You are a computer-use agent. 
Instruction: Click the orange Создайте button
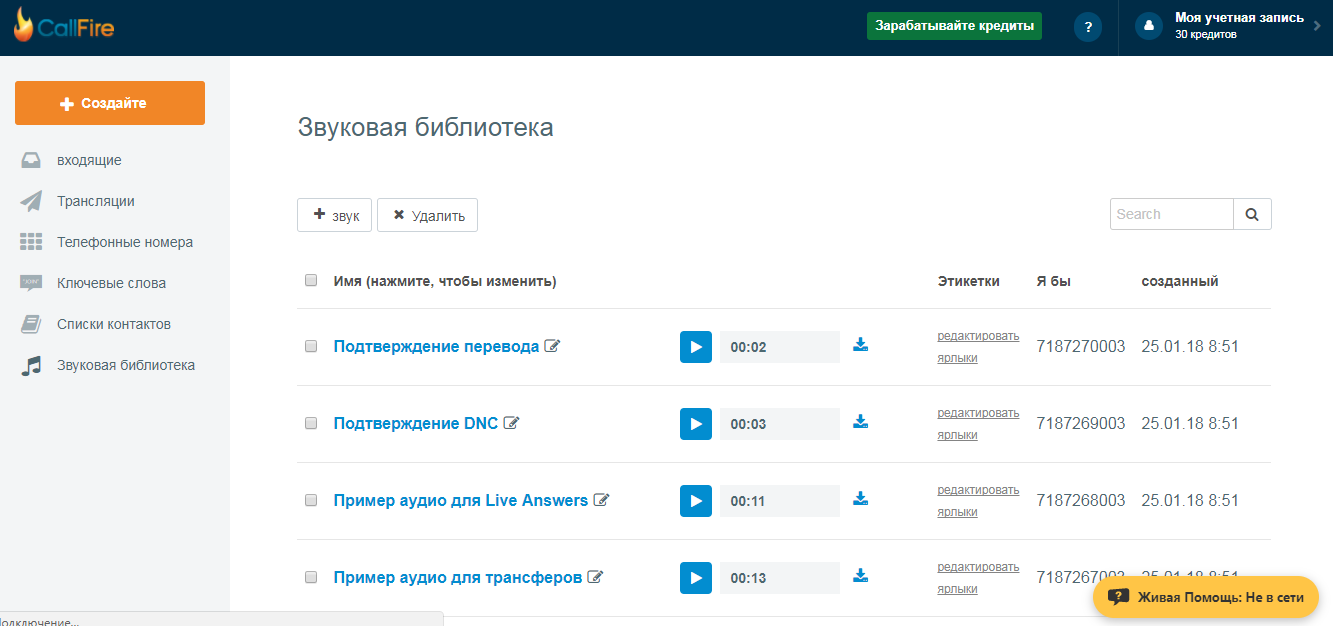tap(110, 103)
